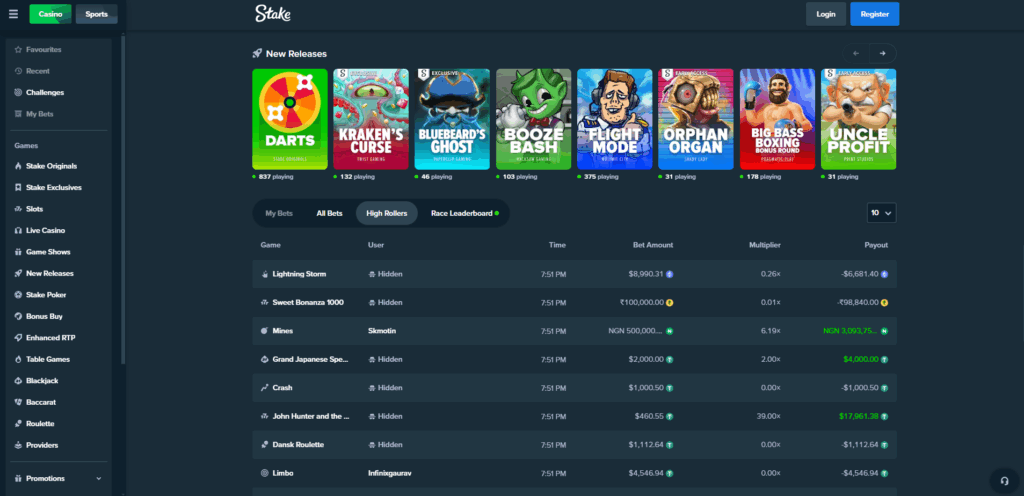Go to next New Releases carousel page
The height and width of the screenshot is (496, 1024).
[883, 54]
